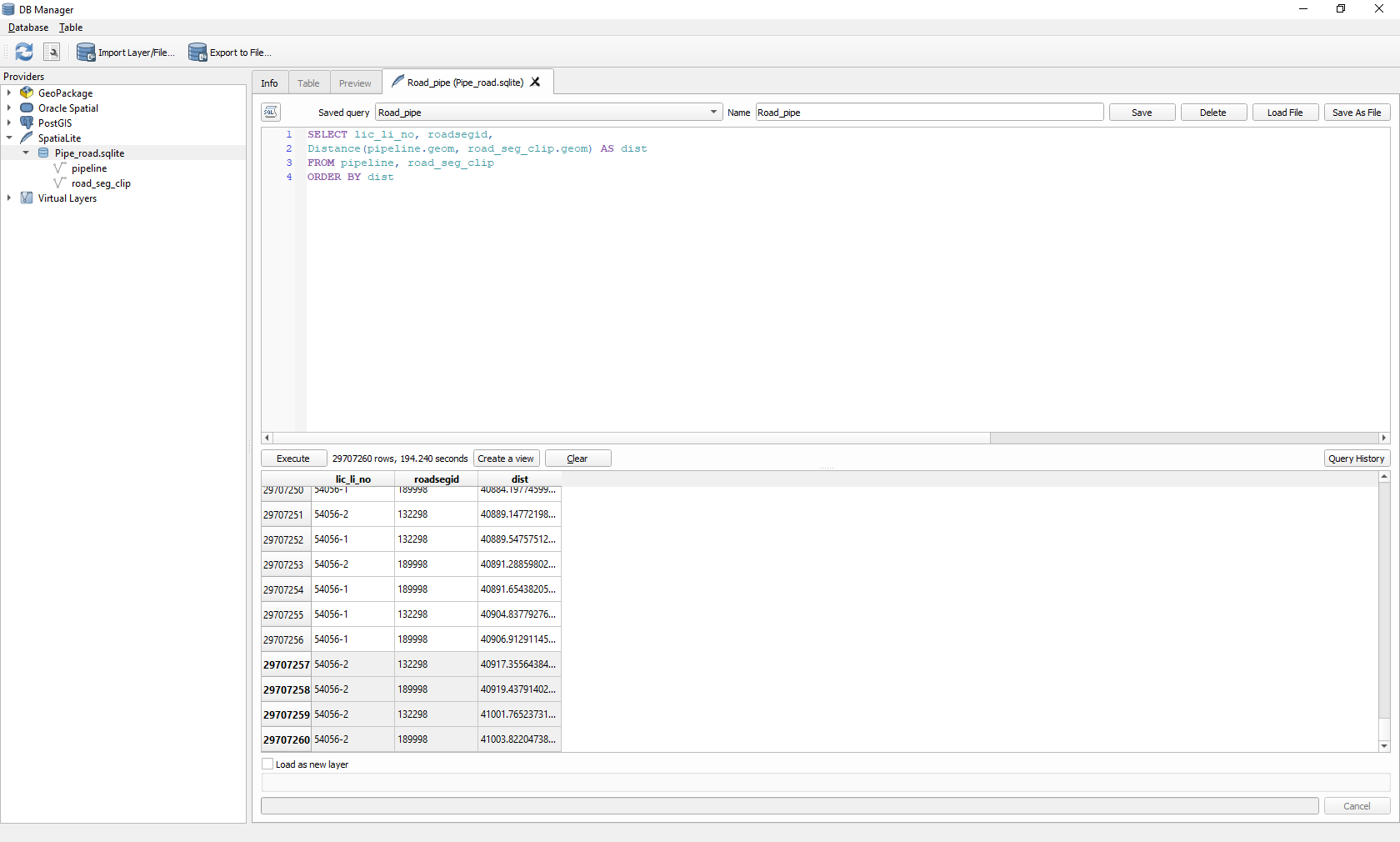The height and width of the screenshot is (842, 1400).
Task: Click the pipeline layer line icon
Action: click(x=60, y=168)
